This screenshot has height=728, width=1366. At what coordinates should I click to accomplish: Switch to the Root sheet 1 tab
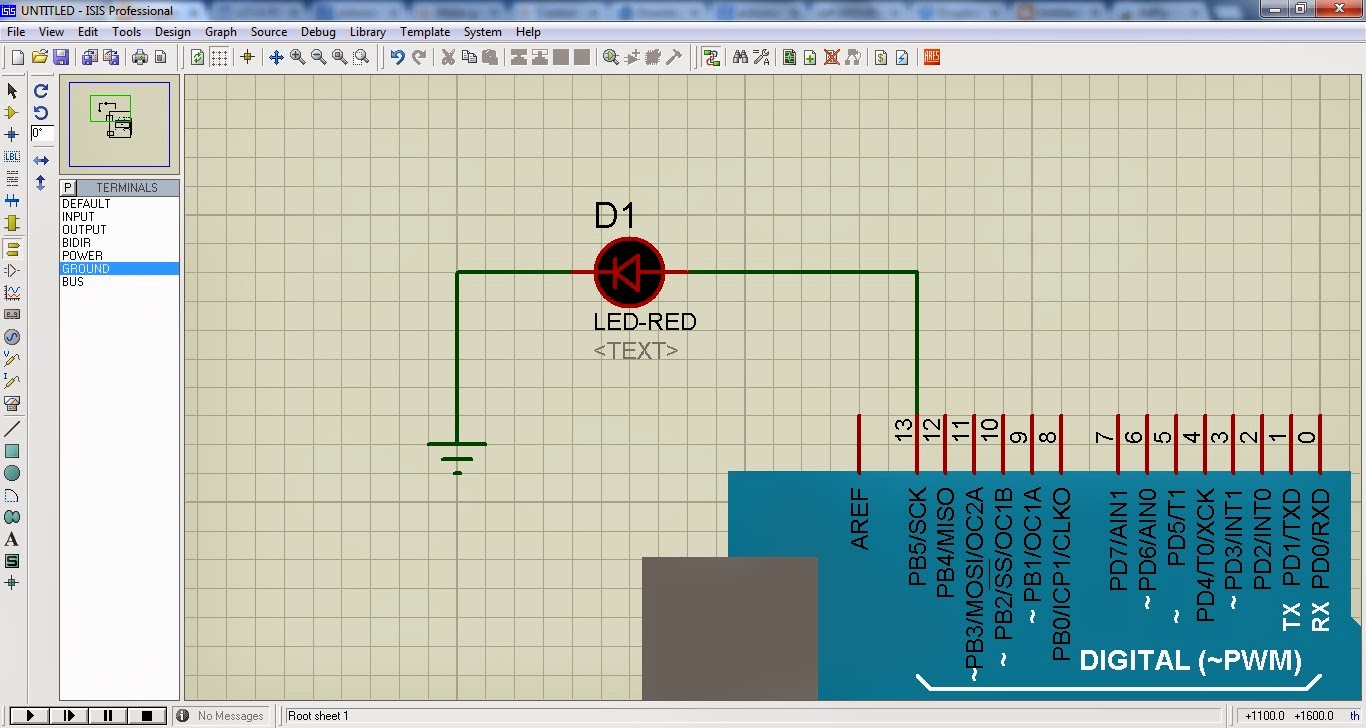click(x=318, y=715)
